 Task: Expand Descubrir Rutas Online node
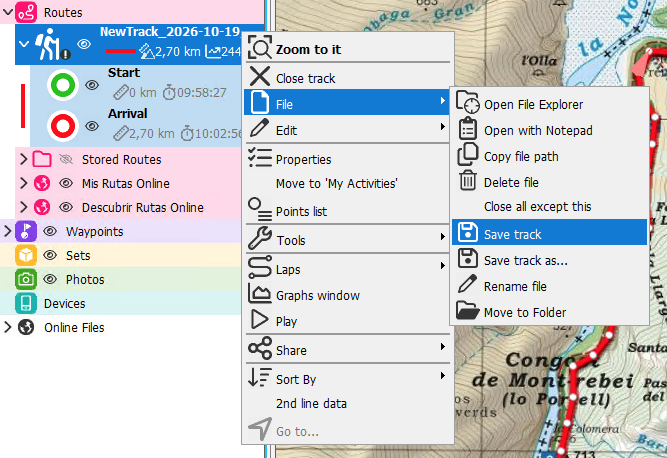[24, 208]
